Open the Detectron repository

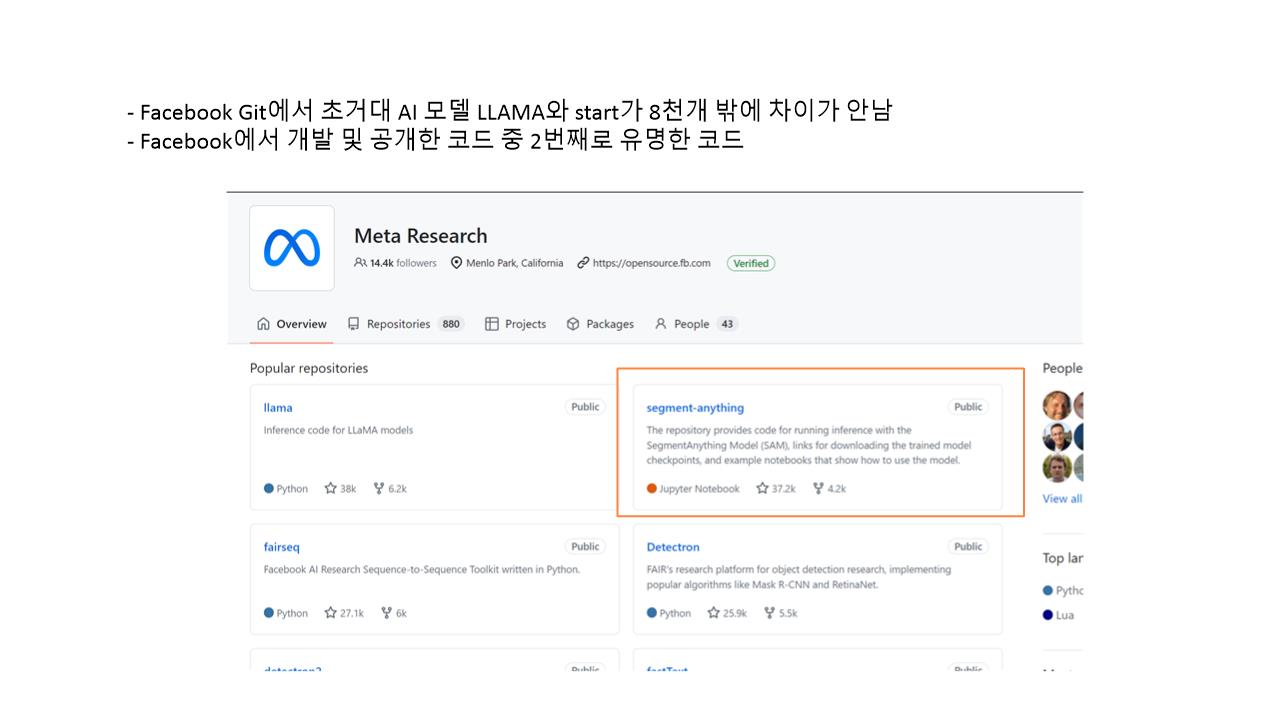673,547
